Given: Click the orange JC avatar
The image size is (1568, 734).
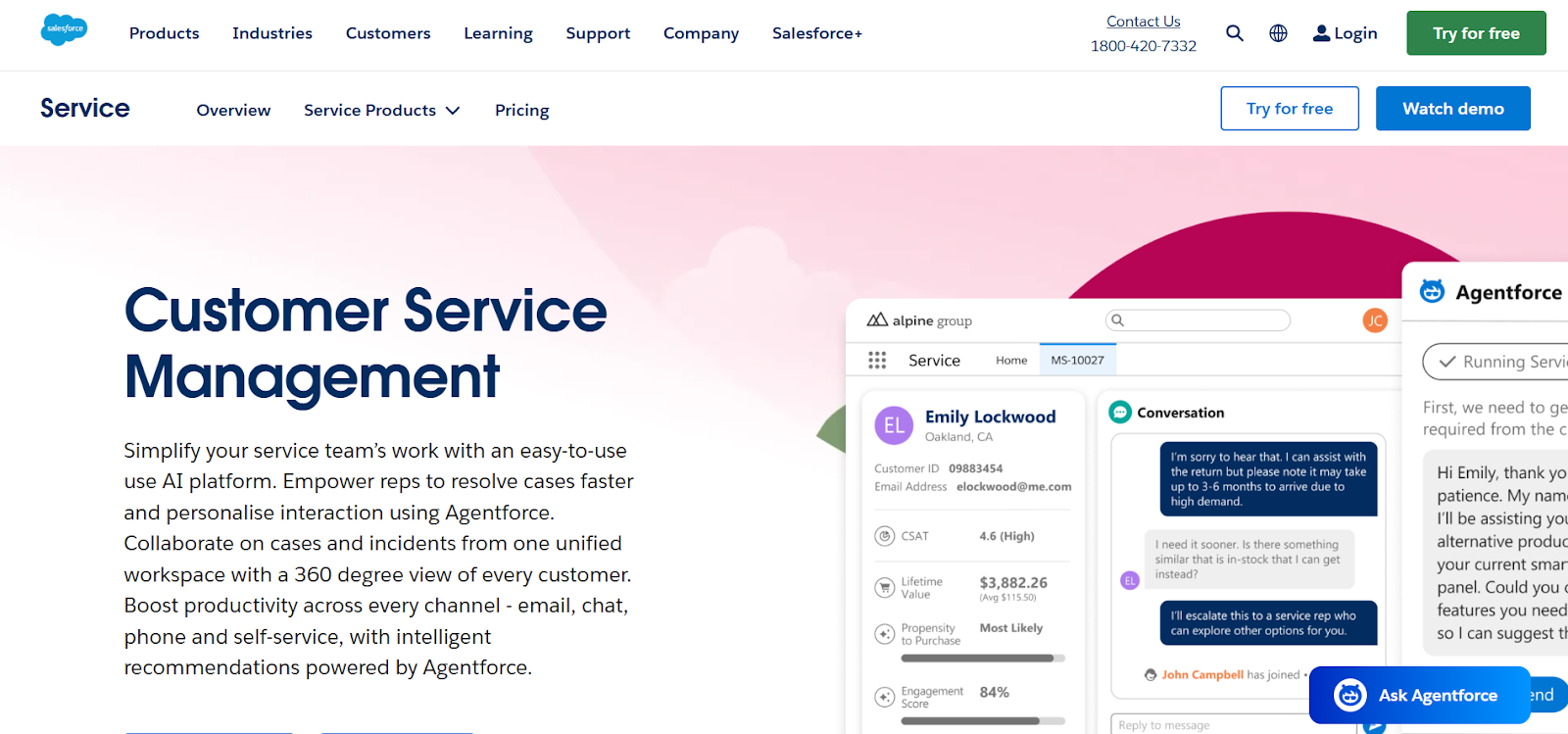Looking at the screenshot, I should pyautogui.click(x=1375, y=320).
